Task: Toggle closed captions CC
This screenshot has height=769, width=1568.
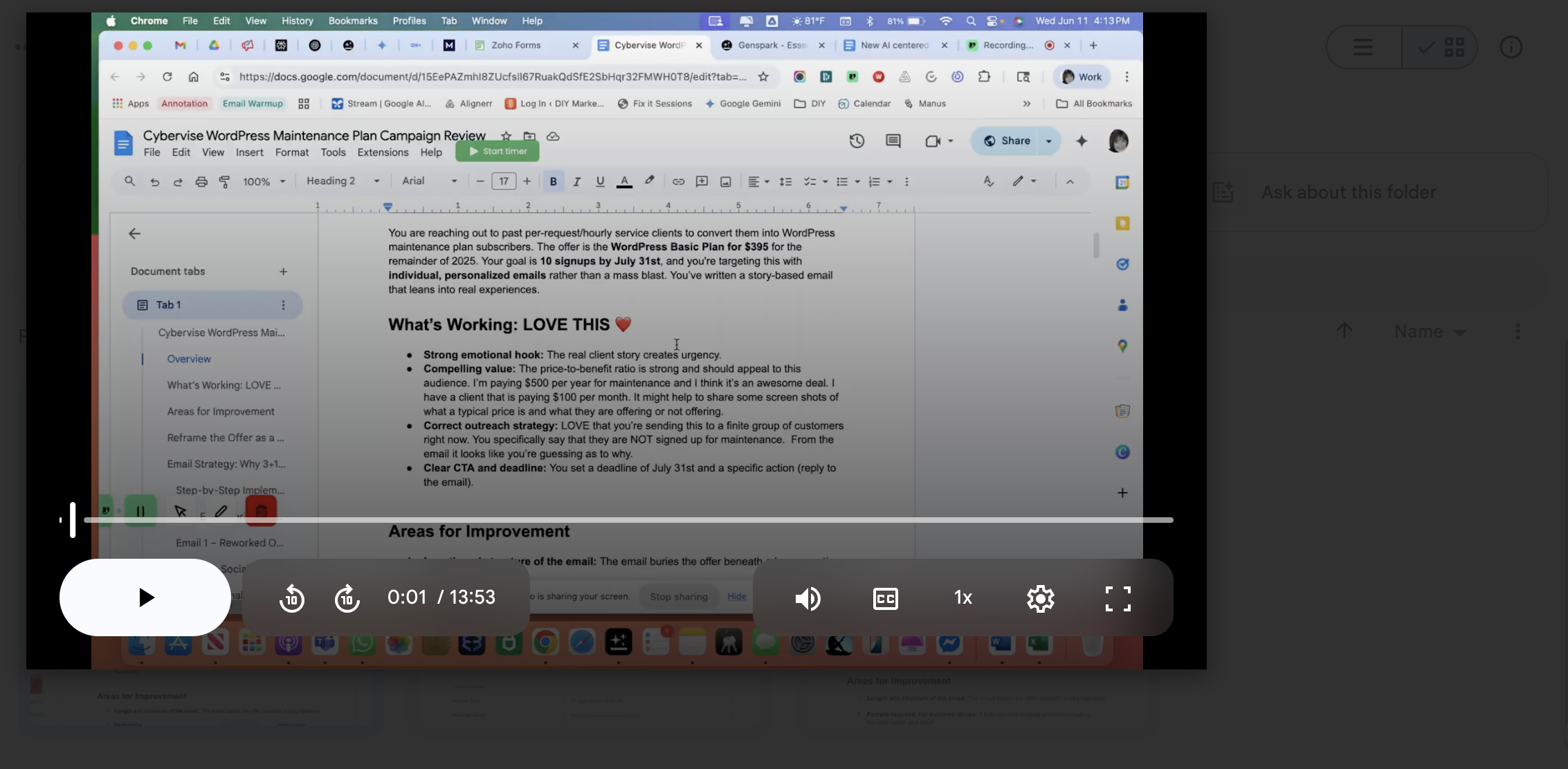Action: 886,598
